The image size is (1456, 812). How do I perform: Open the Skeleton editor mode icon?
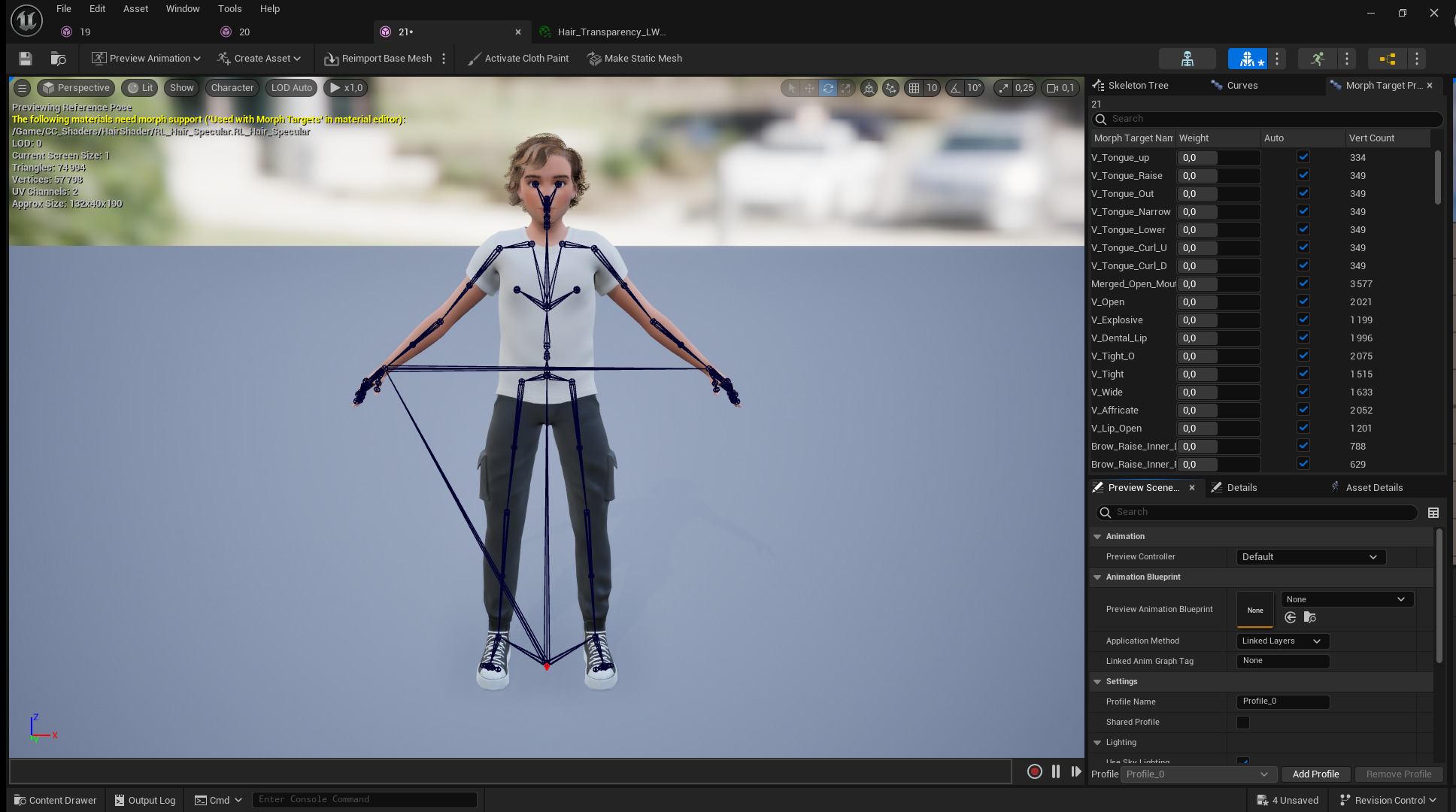[1188, 59]
